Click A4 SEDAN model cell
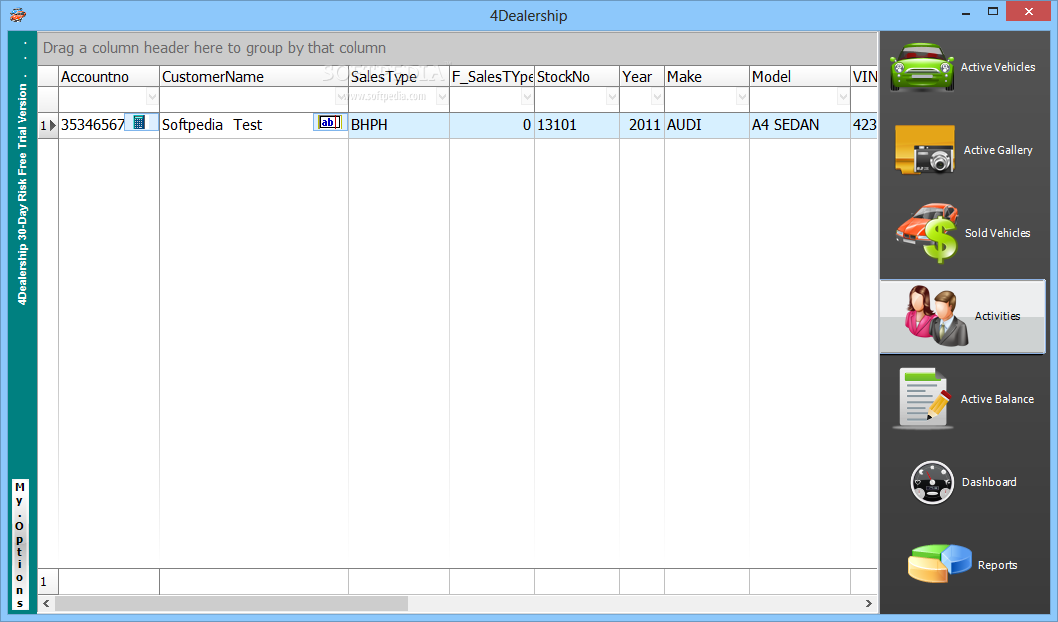1058x622 pixels. (x=800, y=125)
